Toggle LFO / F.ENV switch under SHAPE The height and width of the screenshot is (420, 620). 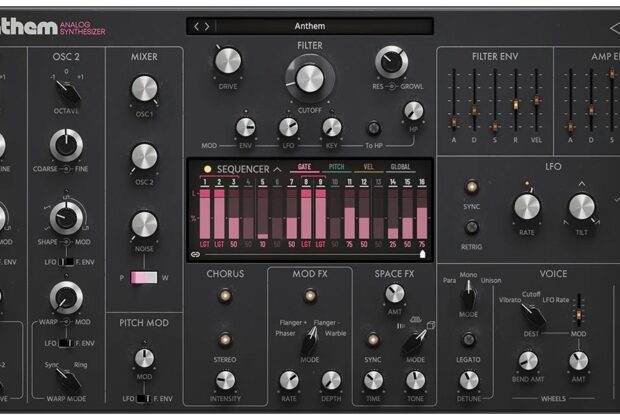66,262
